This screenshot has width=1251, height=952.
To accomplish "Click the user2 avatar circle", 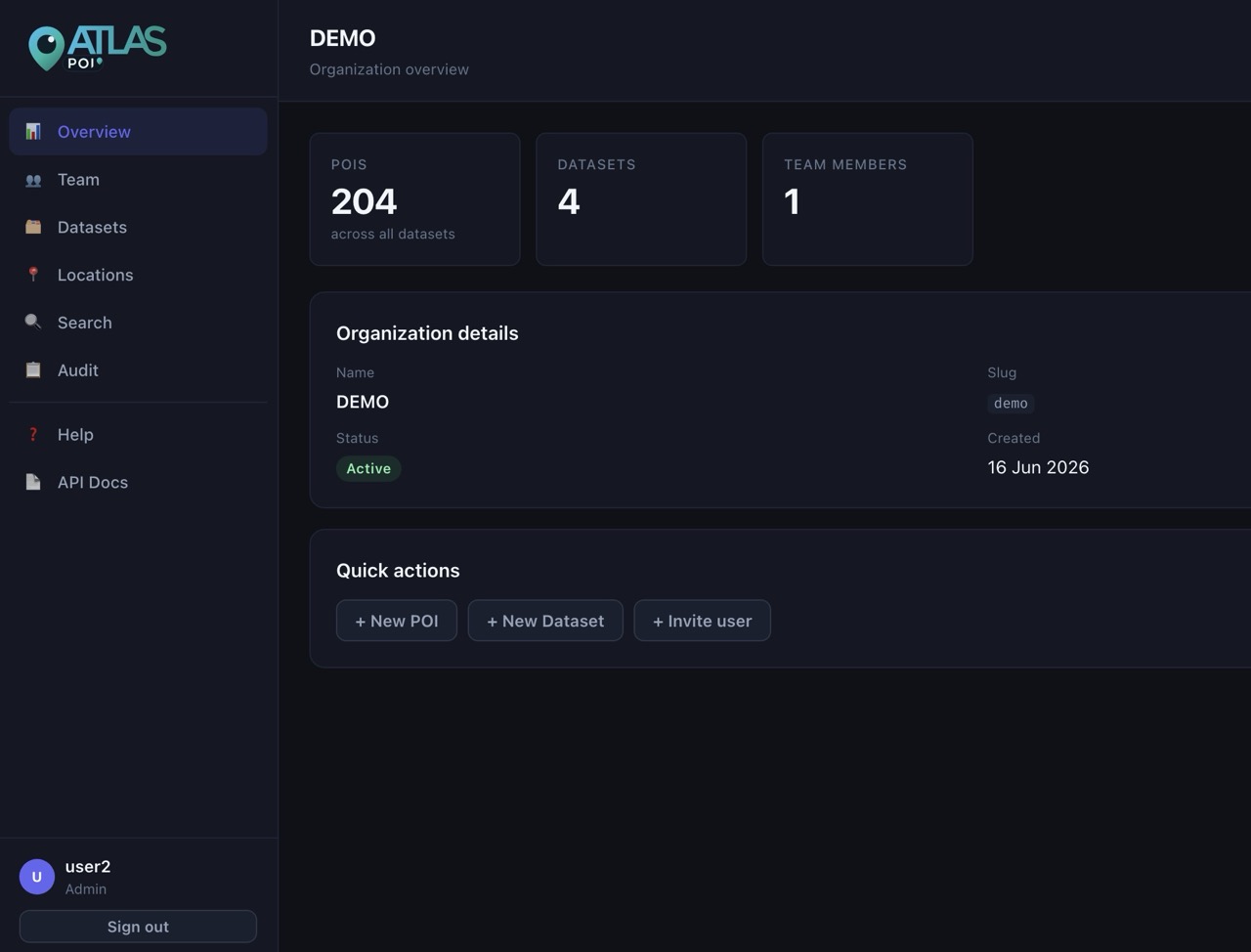I will (x=37, y=877).
